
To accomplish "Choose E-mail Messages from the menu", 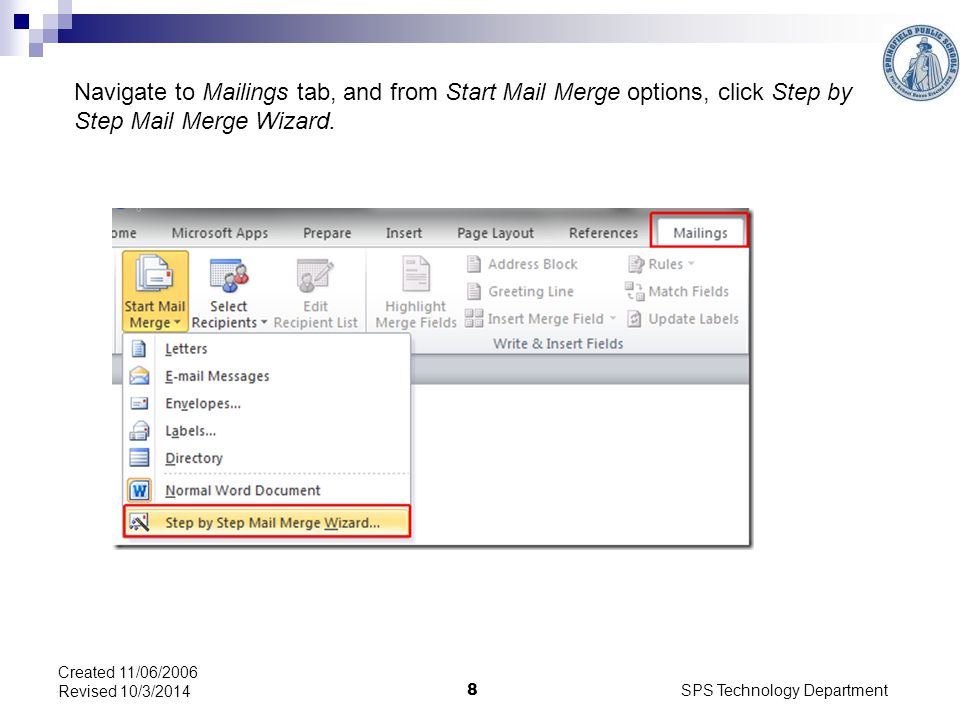I will [267, 376].
